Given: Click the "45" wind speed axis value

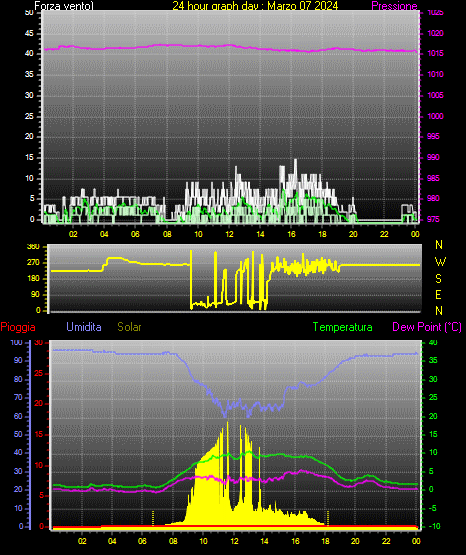Looking at the screenshot, I should click(x=29, y=33).
